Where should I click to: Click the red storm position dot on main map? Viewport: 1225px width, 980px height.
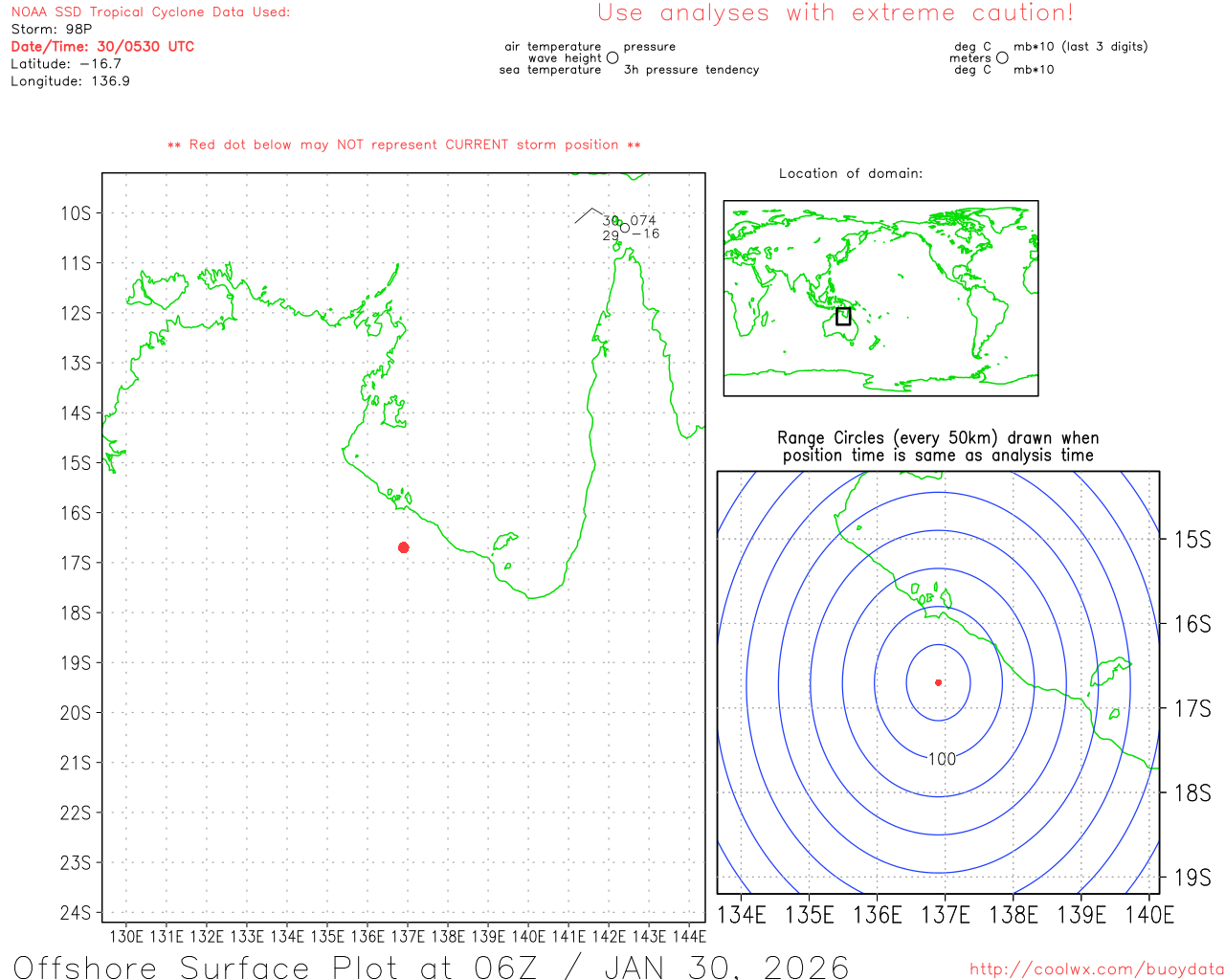point(404,547)
